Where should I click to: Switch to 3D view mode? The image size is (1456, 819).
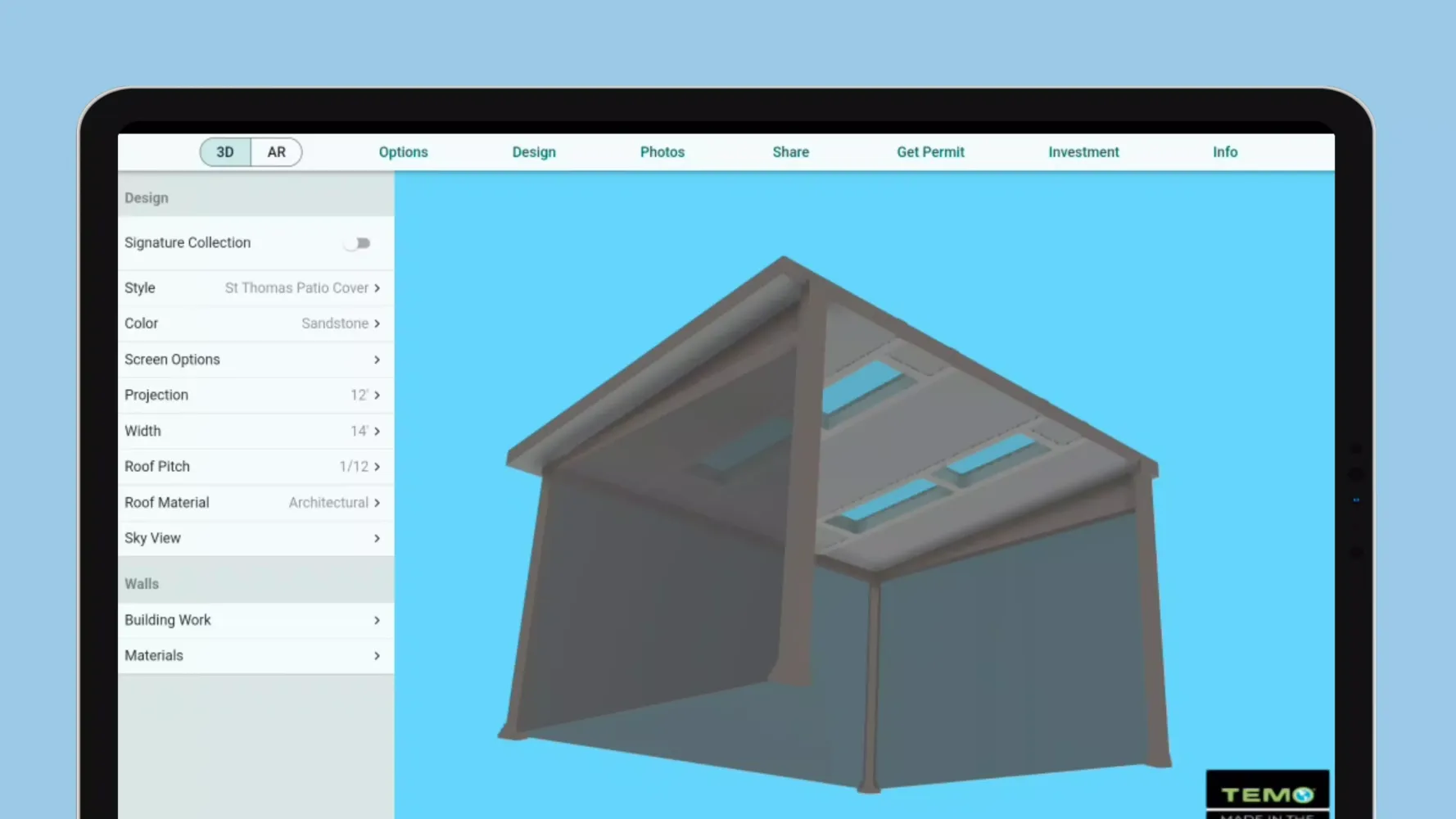(x=225, y=152)
